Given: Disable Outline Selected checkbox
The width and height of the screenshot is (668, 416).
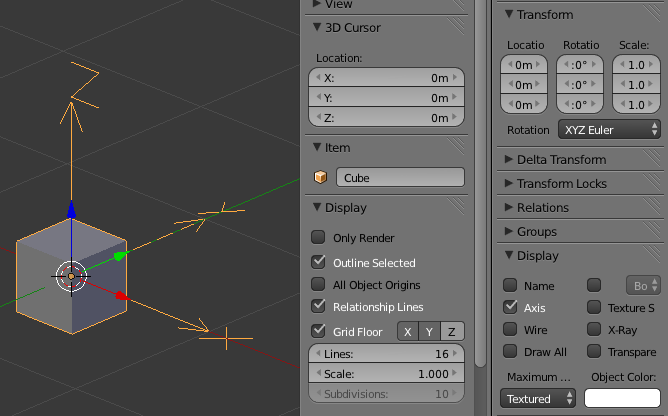Looking at the screenshot, I should point(318,262).
